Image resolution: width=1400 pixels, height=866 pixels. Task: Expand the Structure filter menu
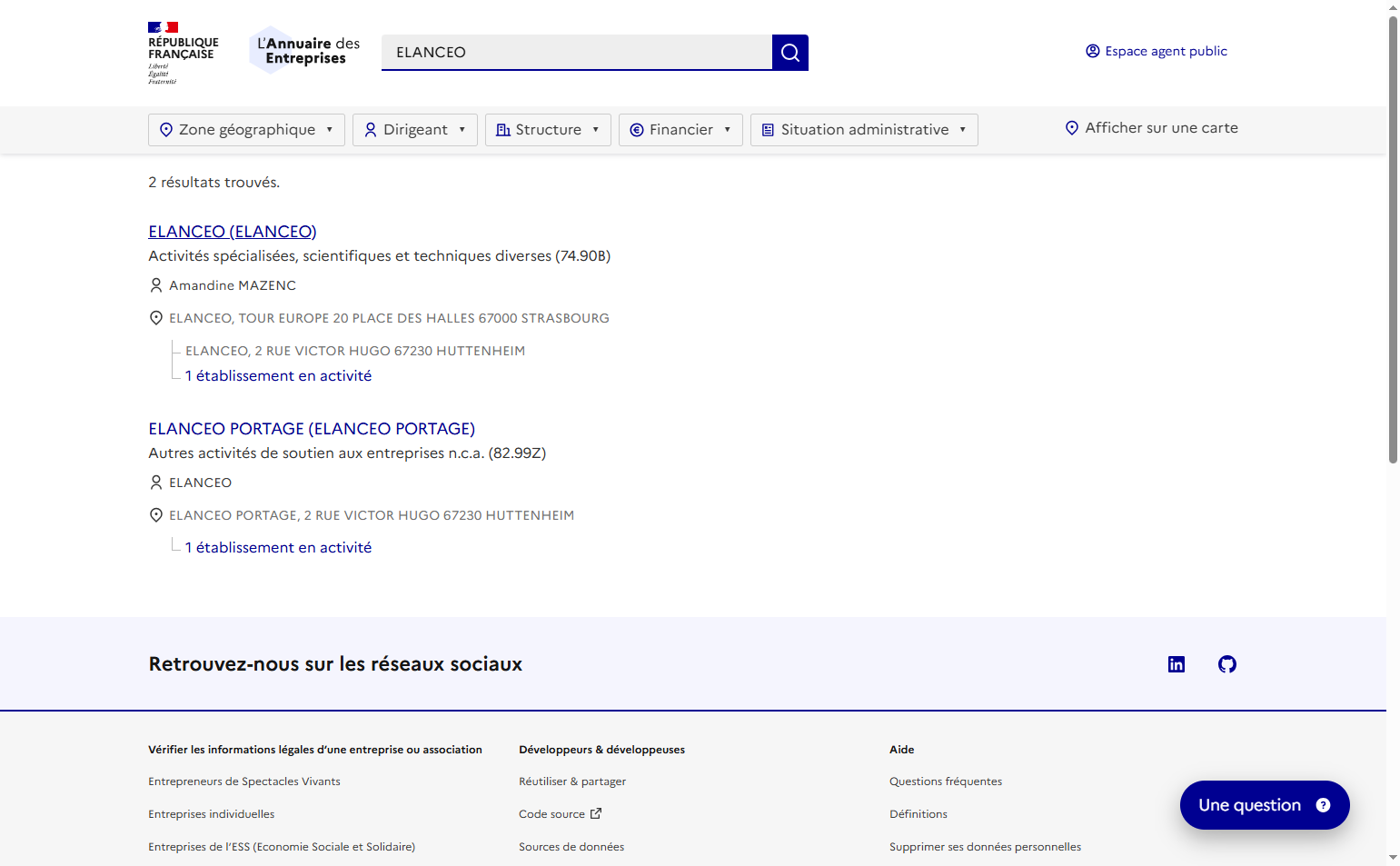point(548,130)
